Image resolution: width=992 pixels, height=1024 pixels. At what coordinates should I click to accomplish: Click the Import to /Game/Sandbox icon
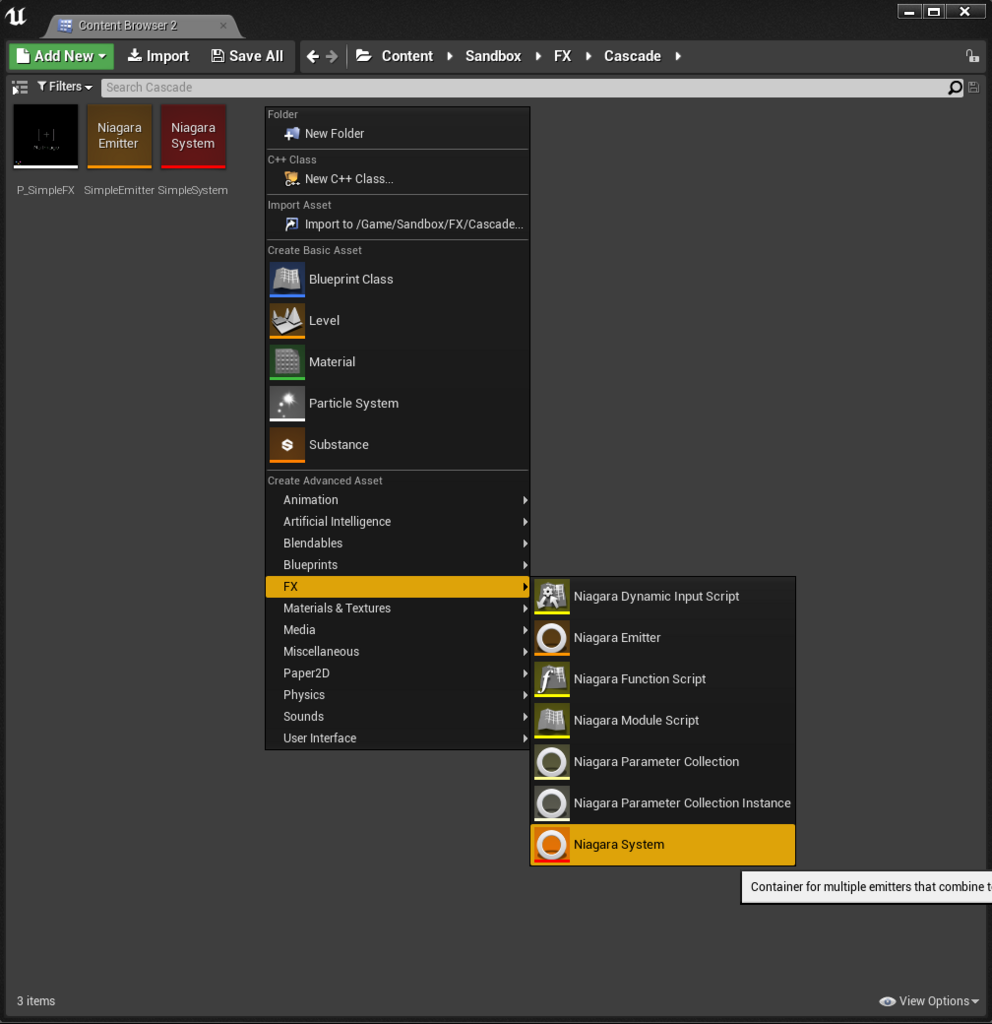(x=291, y=224)
